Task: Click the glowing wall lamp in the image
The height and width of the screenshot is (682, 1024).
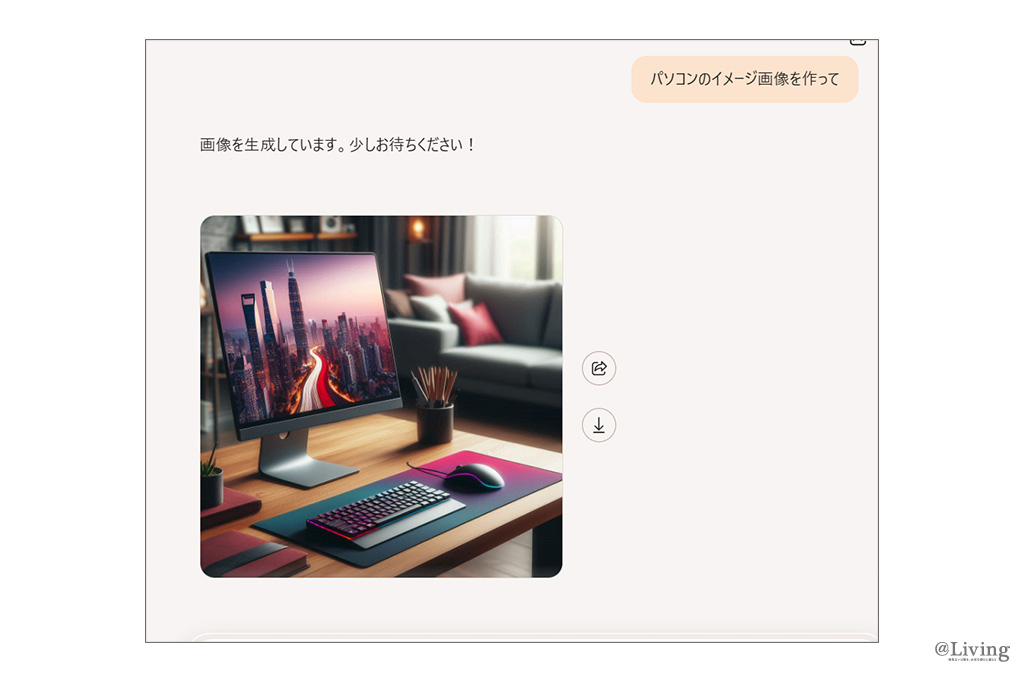Action: tap(417, 228)
